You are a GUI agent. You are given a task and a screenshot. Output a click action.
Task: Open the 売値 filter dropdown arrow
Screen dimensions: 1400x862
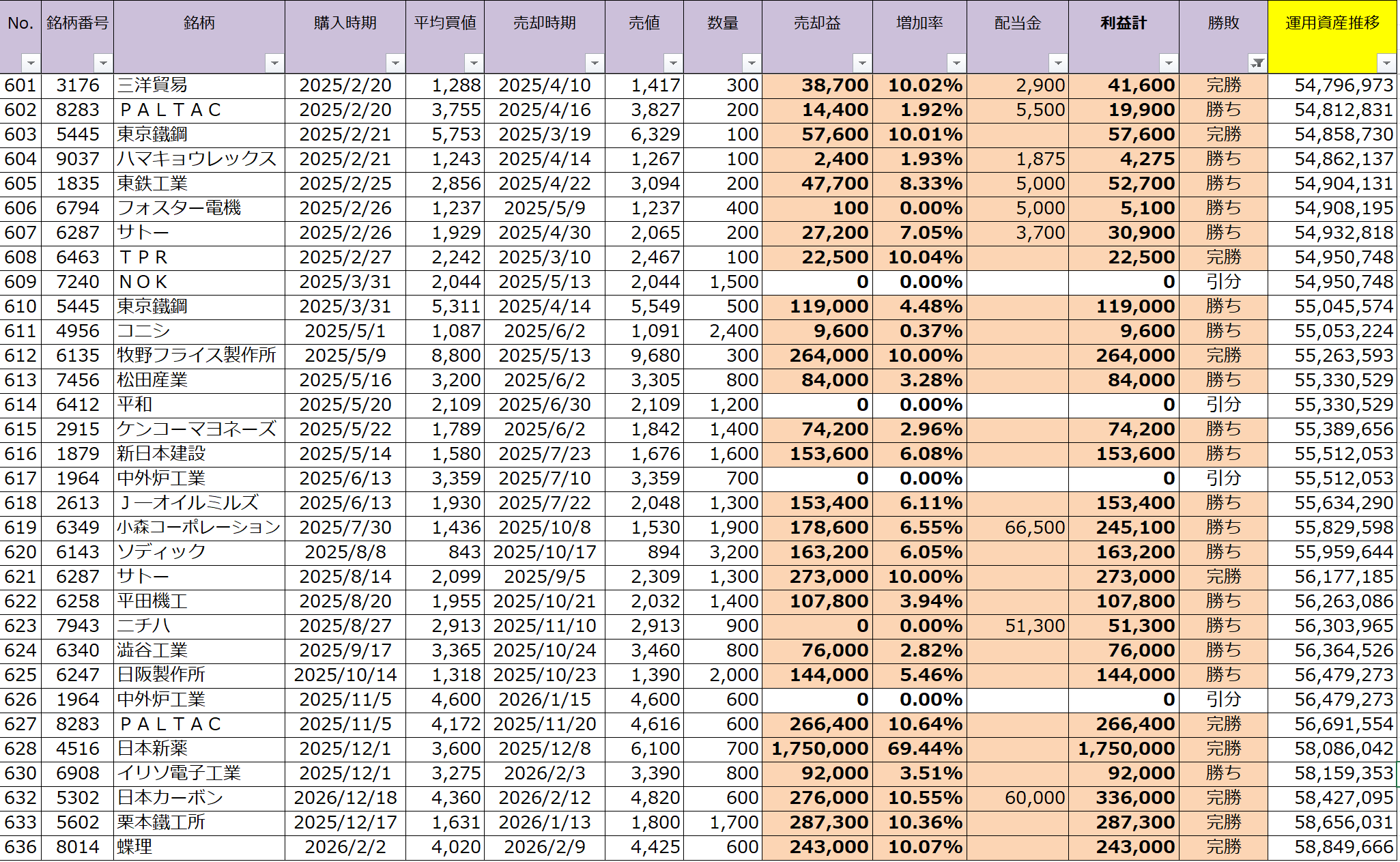point(673,63)
